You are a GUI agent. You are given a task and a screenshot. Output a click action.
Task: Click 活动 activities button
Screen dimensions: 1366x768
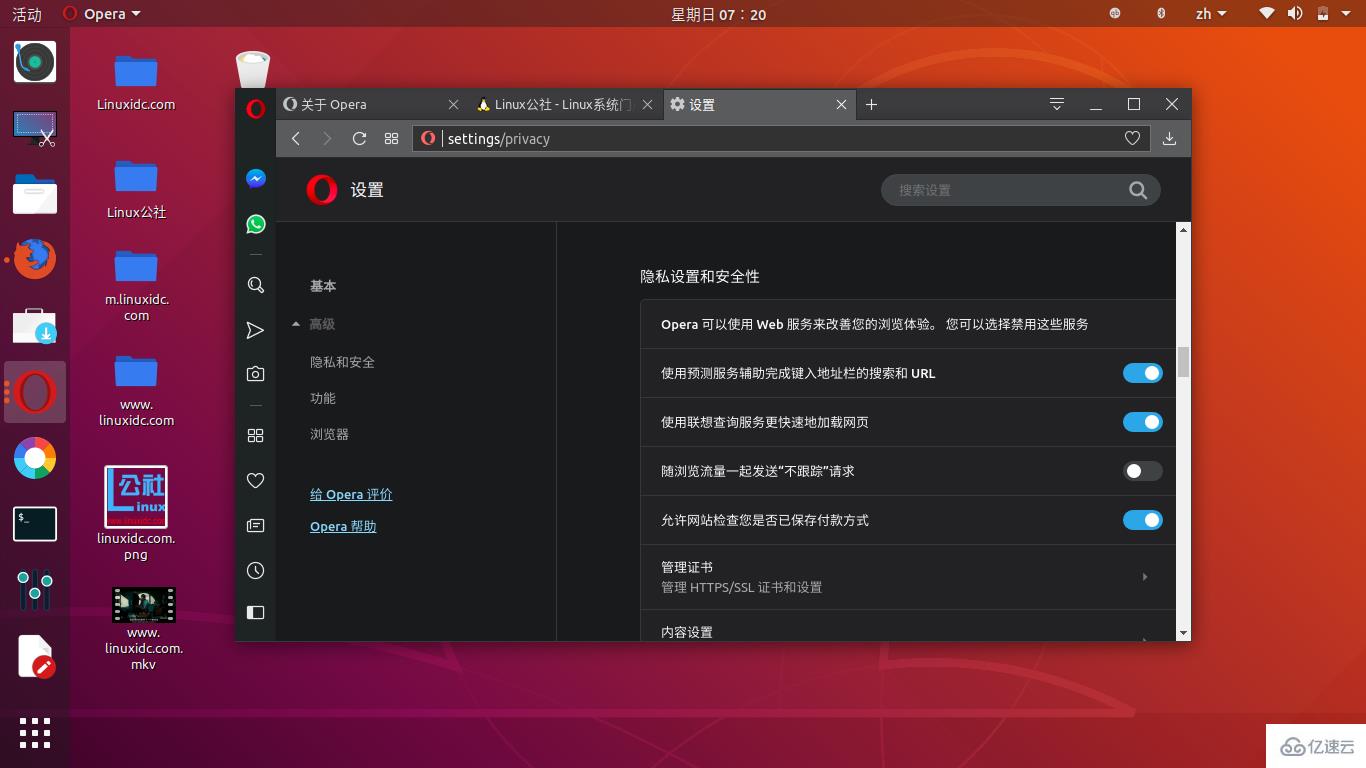pos(27,14)
